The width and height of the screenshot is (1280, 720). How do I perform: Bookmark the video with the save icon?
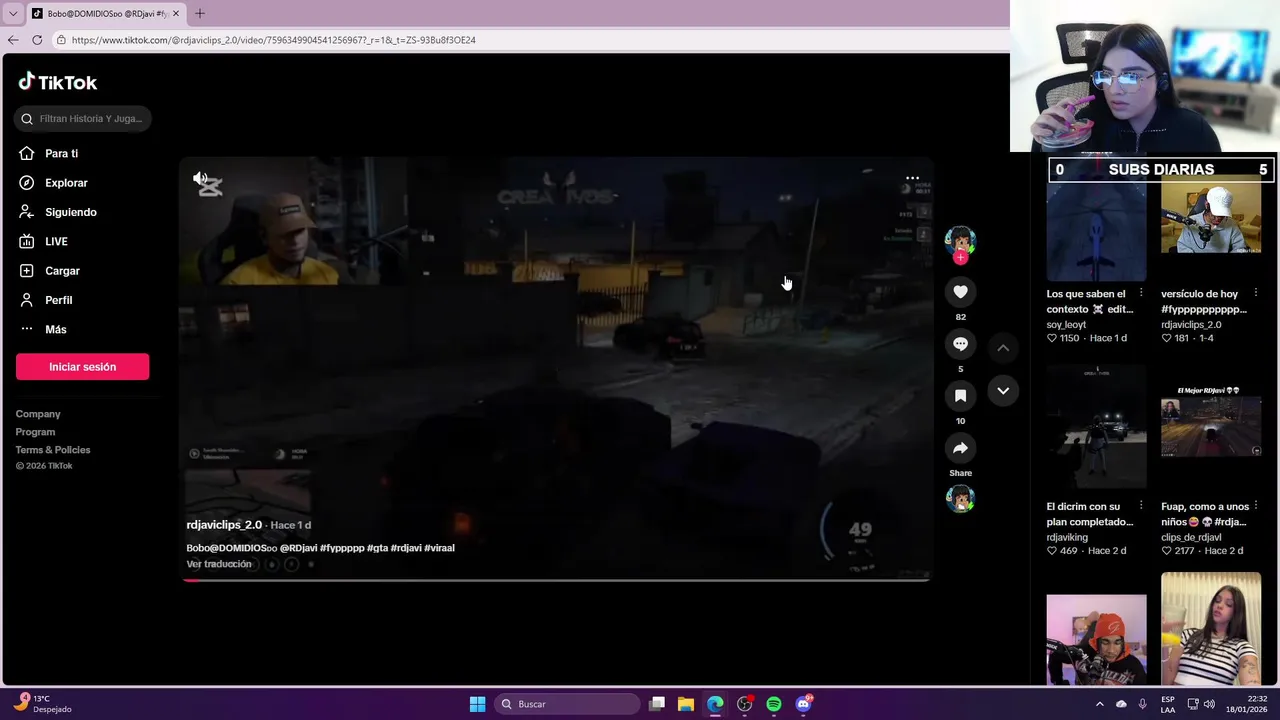coord(960,395)
